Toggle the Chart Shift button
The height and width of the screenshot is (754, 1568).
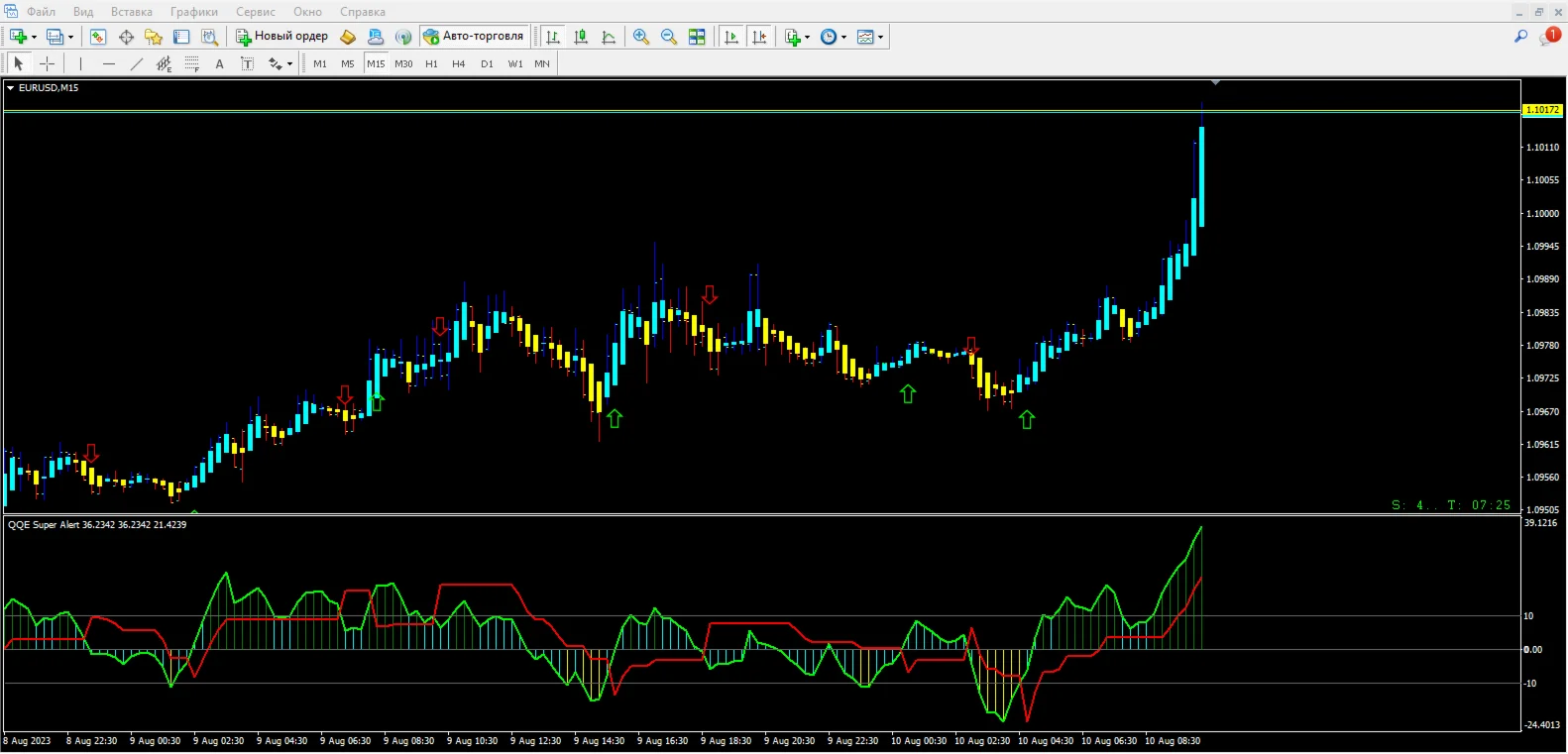pos(759,37)
